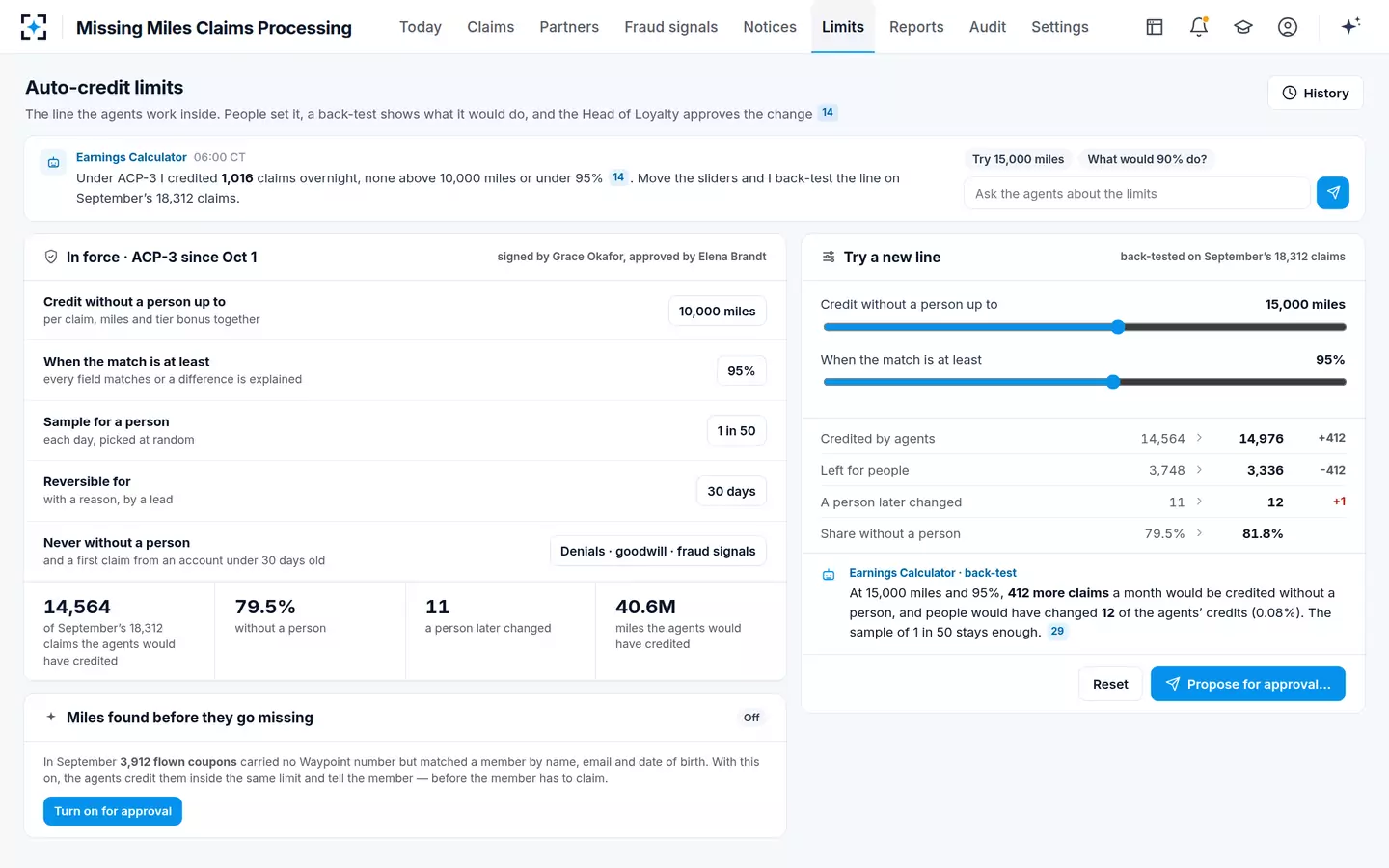1389x868 pixels.
Task: Go to the Fraud signals tab
Action: 671,27
